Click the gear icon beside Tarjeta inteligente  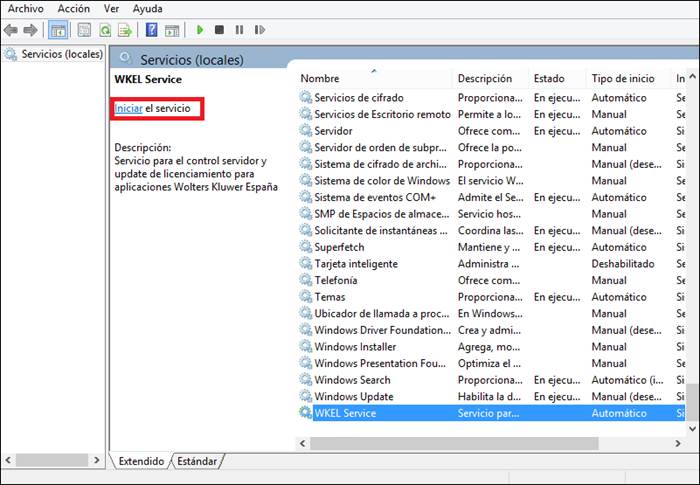[305, 263]
